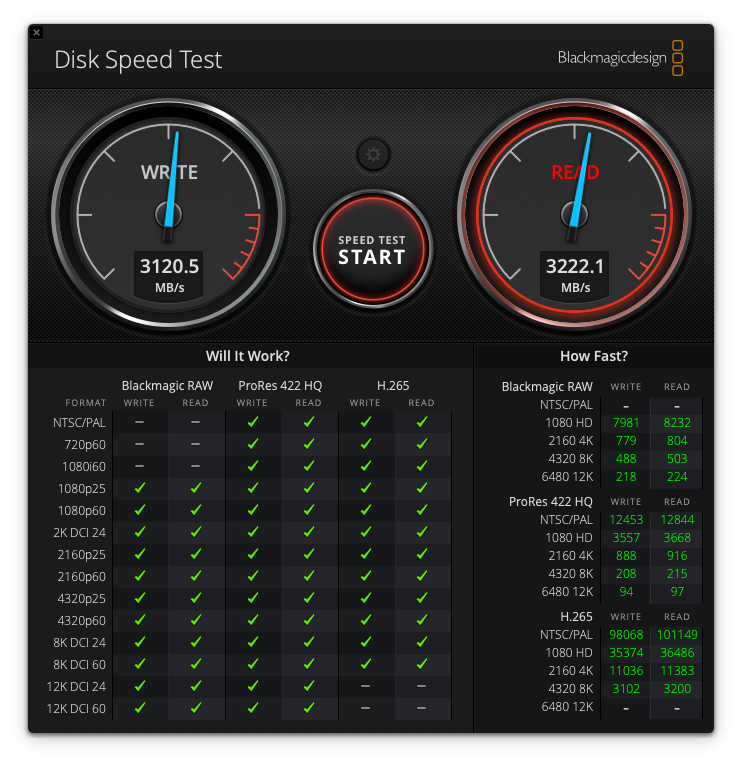742x765 pixels.
Task: Click the 4320p60 format row label
Action: [82, 621]
